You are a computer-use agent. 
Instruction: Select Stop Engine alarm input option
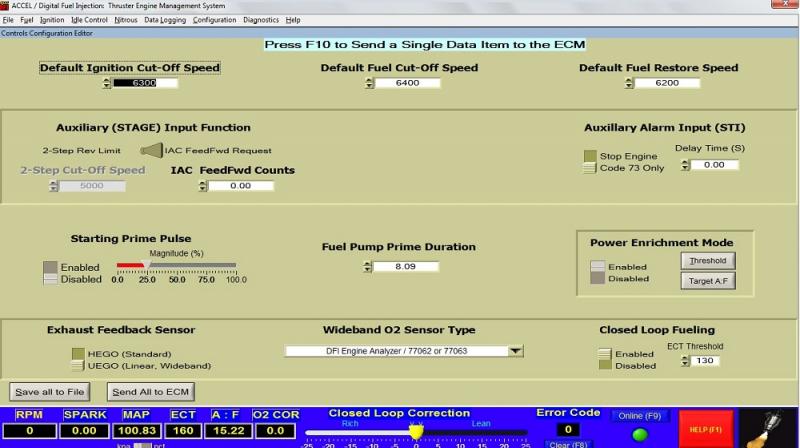click(590, 156)
